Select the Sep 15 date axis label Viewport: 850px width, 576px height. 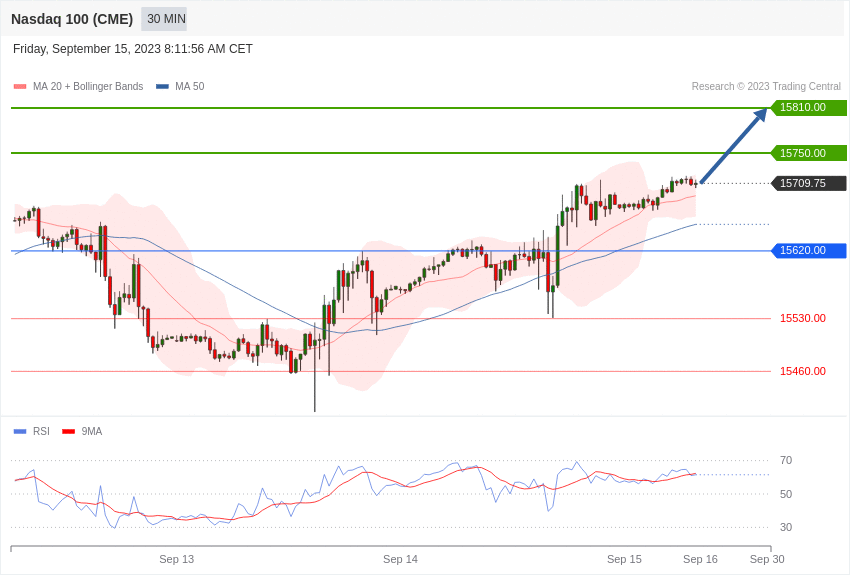624,559
